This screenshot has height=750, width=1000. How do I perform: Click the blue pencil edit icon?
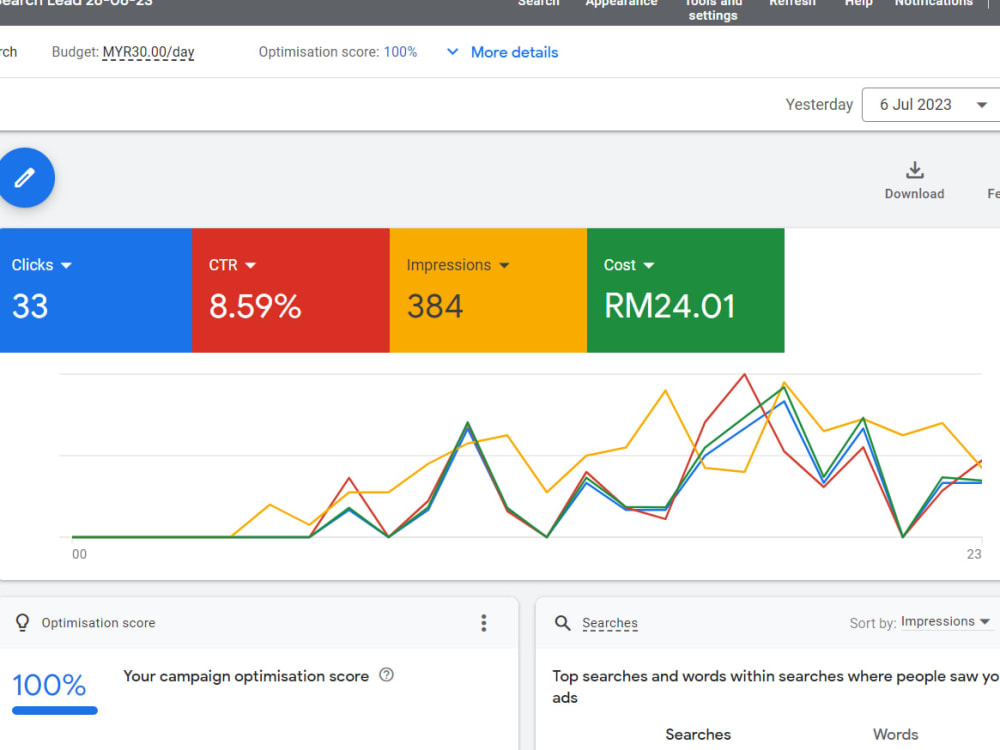[x=25, y=178]
